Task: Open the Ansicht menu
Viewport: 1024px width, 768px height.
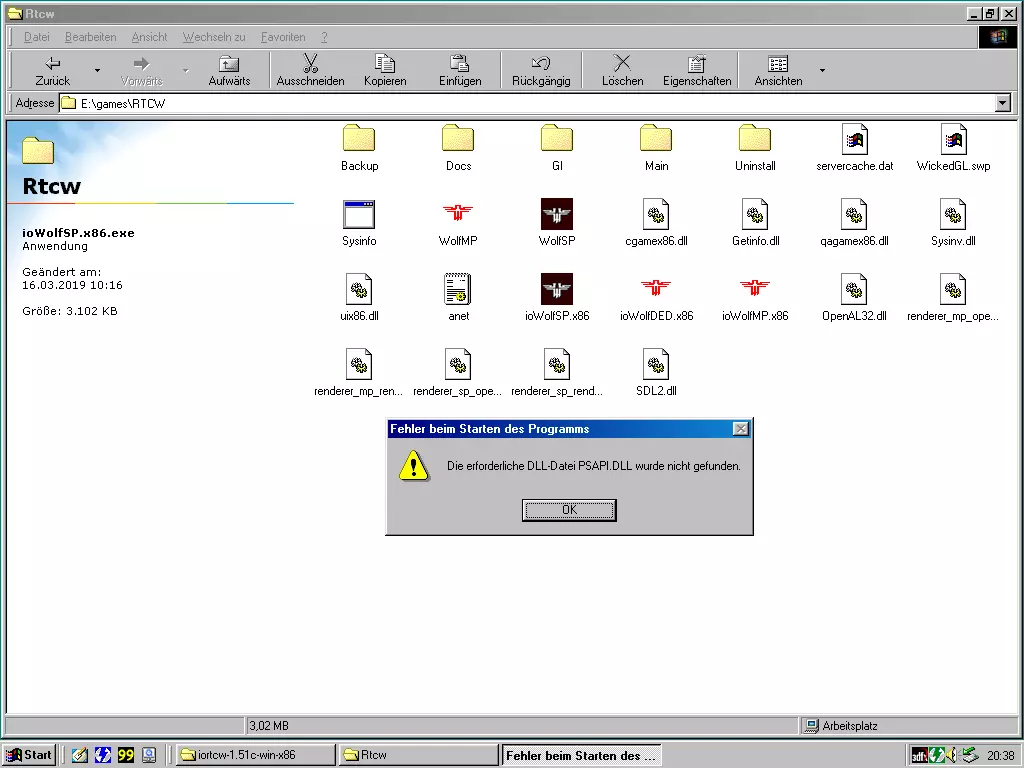Action: coord(150,37)
